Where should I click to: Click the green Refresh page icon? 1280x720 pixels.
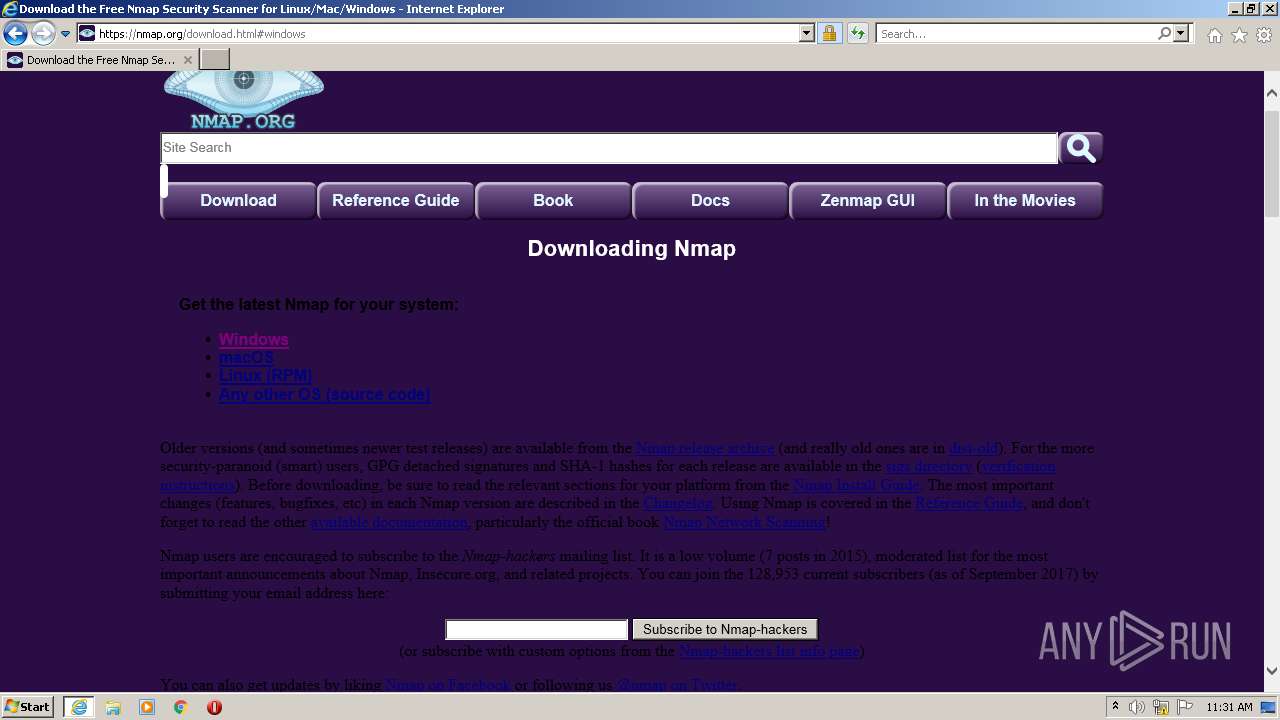pyautogui.click(x=857, y=34)
